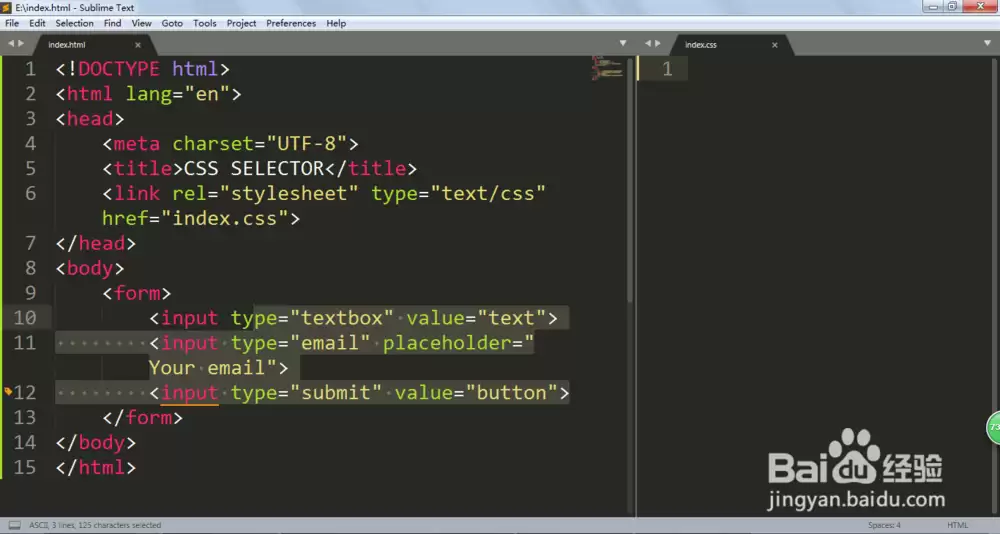Image resolution: width=1000 pixels, height=534 pixels.
Task: Click line number 1 in index.css
Action: tap(667, 68)
